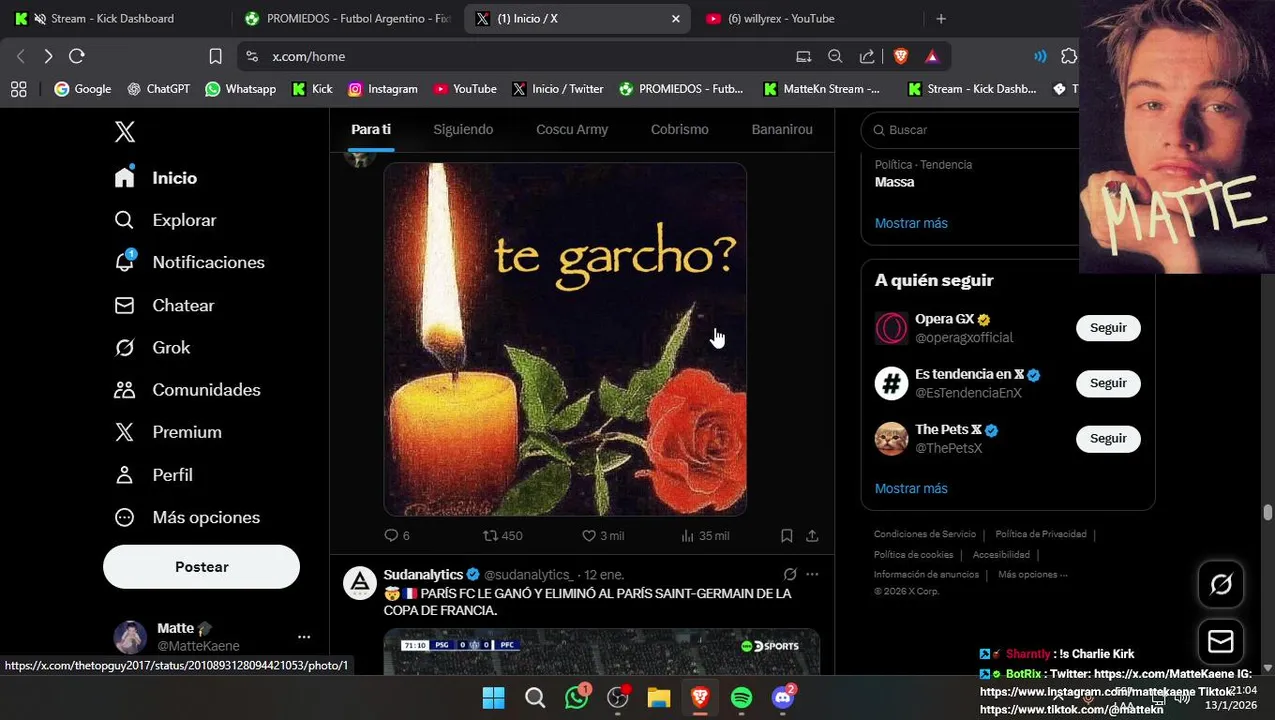
Task: Click the share icon on candle post
Action: pyautogui.click(x=812, y=536)
